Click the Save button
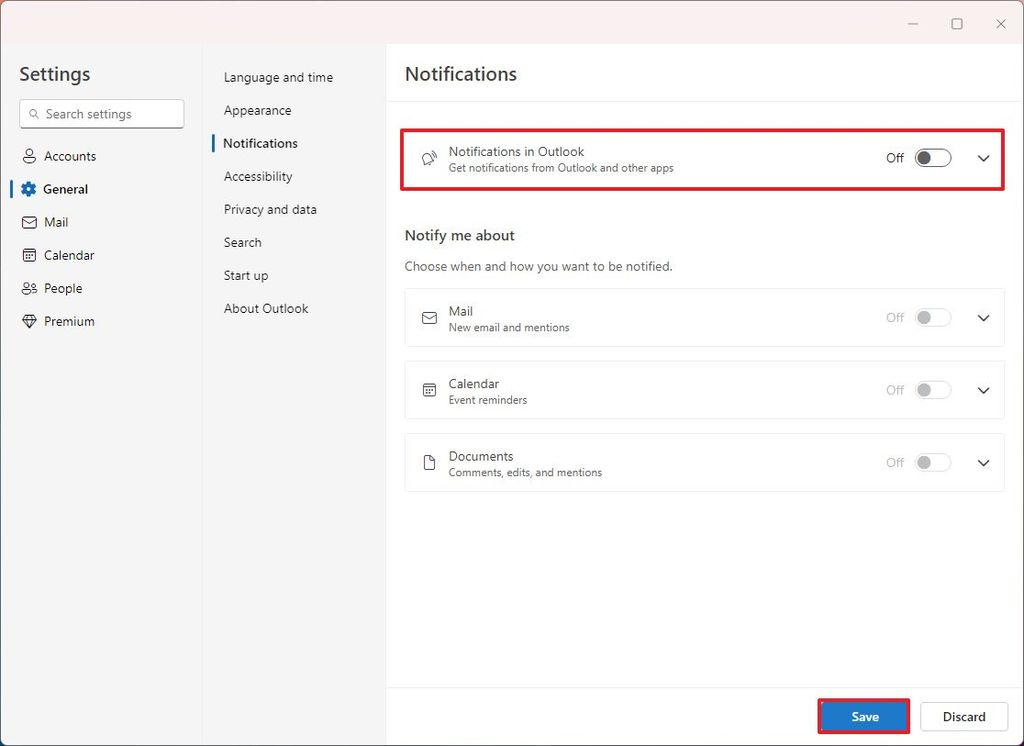Image resolution: width=1024 pixels, height=746 pixels. (863, 716)
